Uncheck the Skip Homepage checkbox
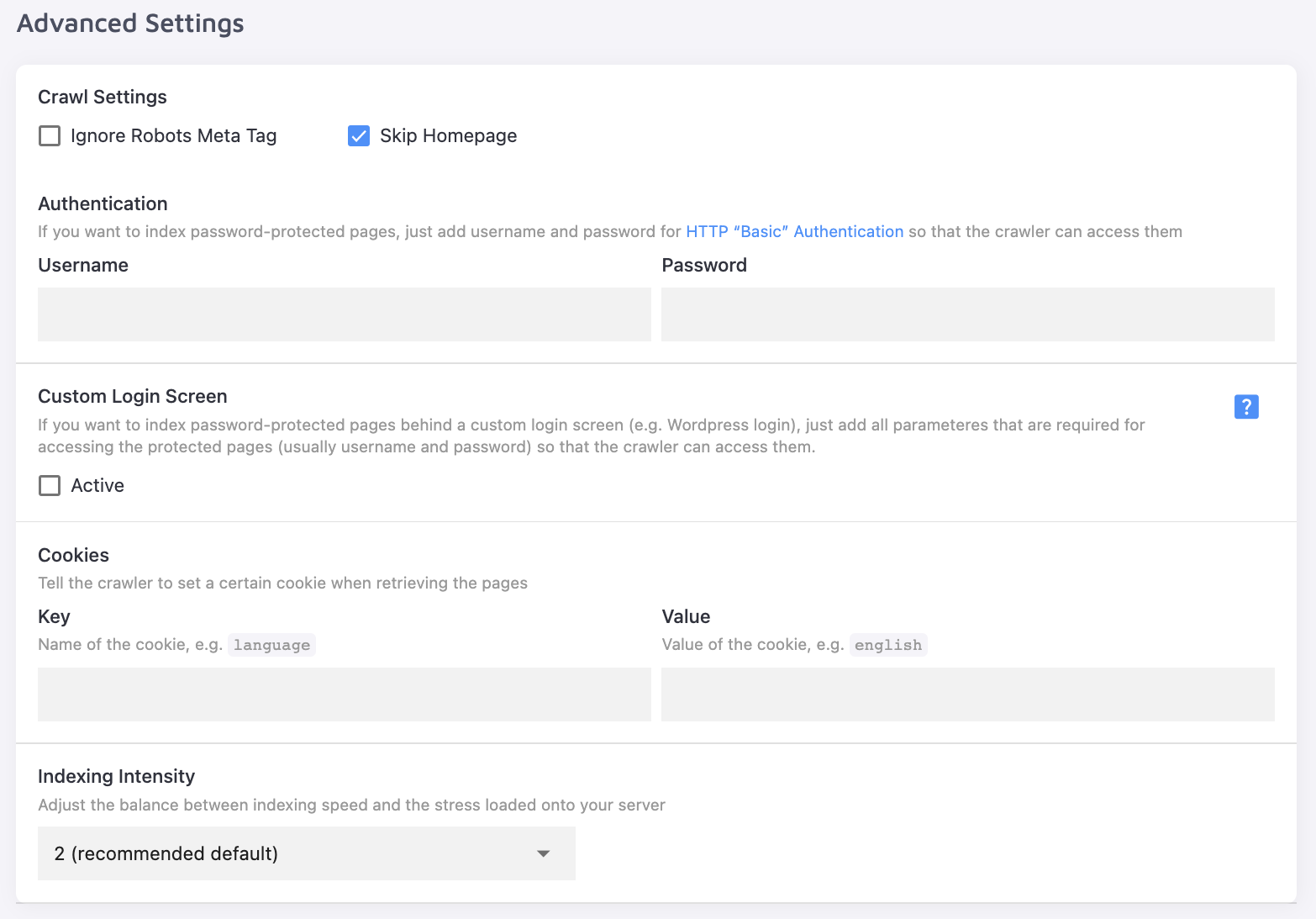The height and width of the screenshot is (919, 1316). pos(359,136)
